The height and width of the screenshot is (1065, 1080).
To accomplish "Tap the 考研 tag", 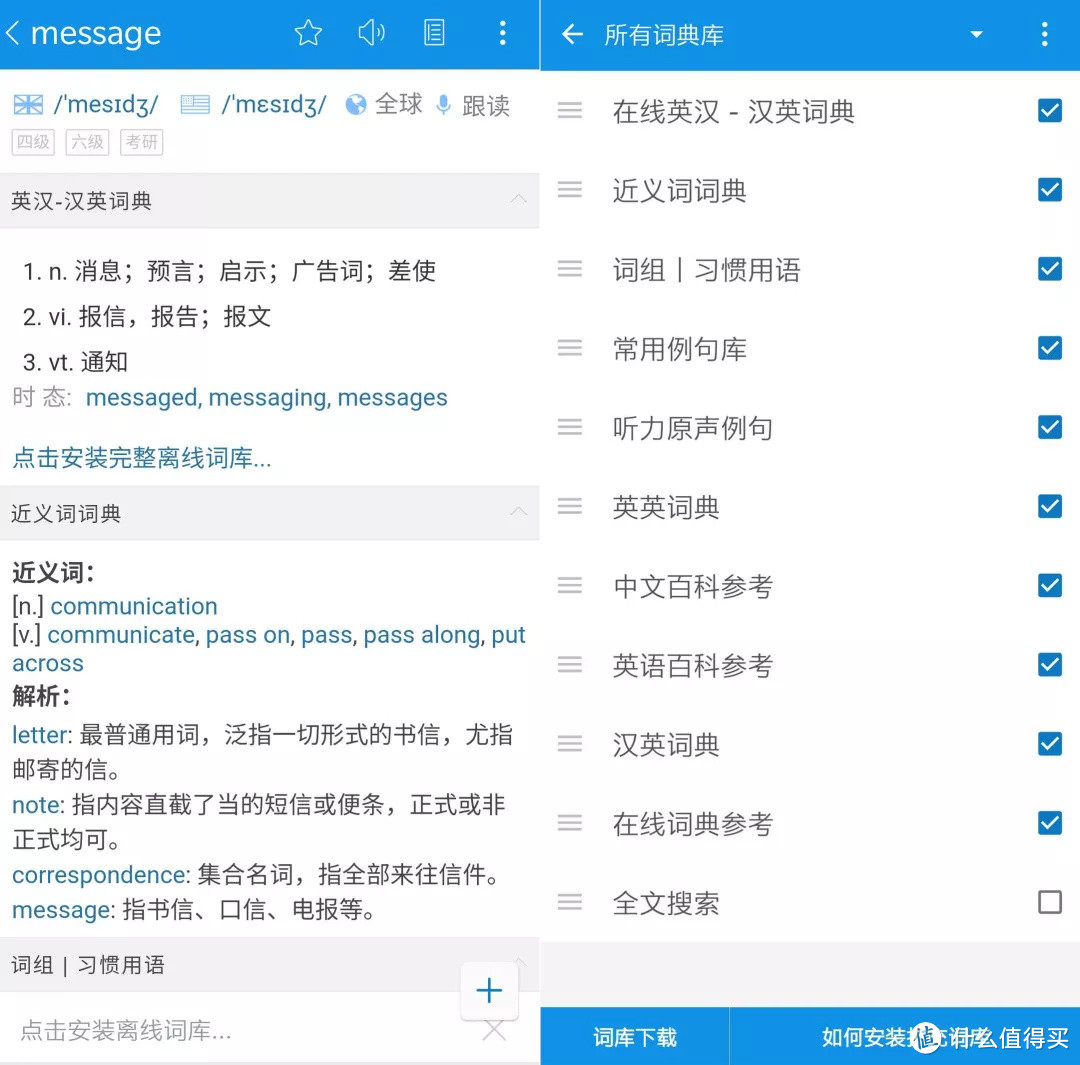I will point(142,142).
